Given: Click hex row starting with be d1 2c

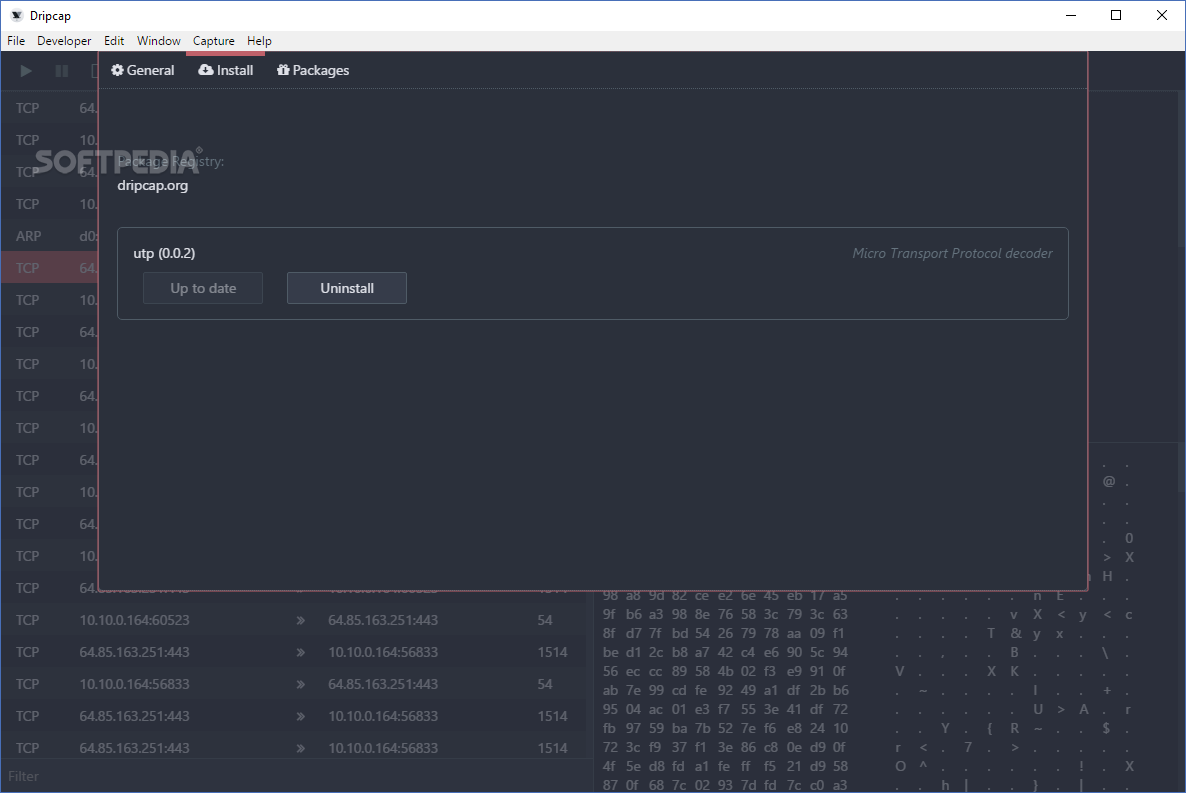Looking at the screenshot, I should (725, 652).
